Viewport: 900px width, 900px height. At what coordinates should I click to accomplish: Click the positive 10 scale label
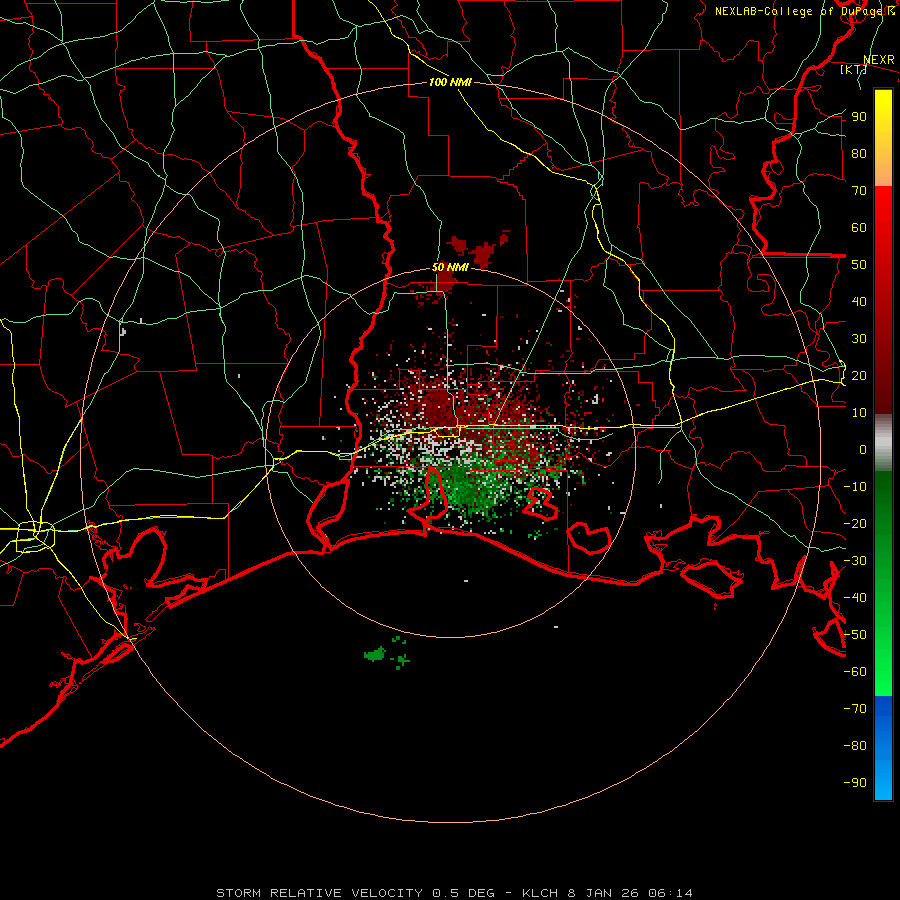(x=859, y=413)
